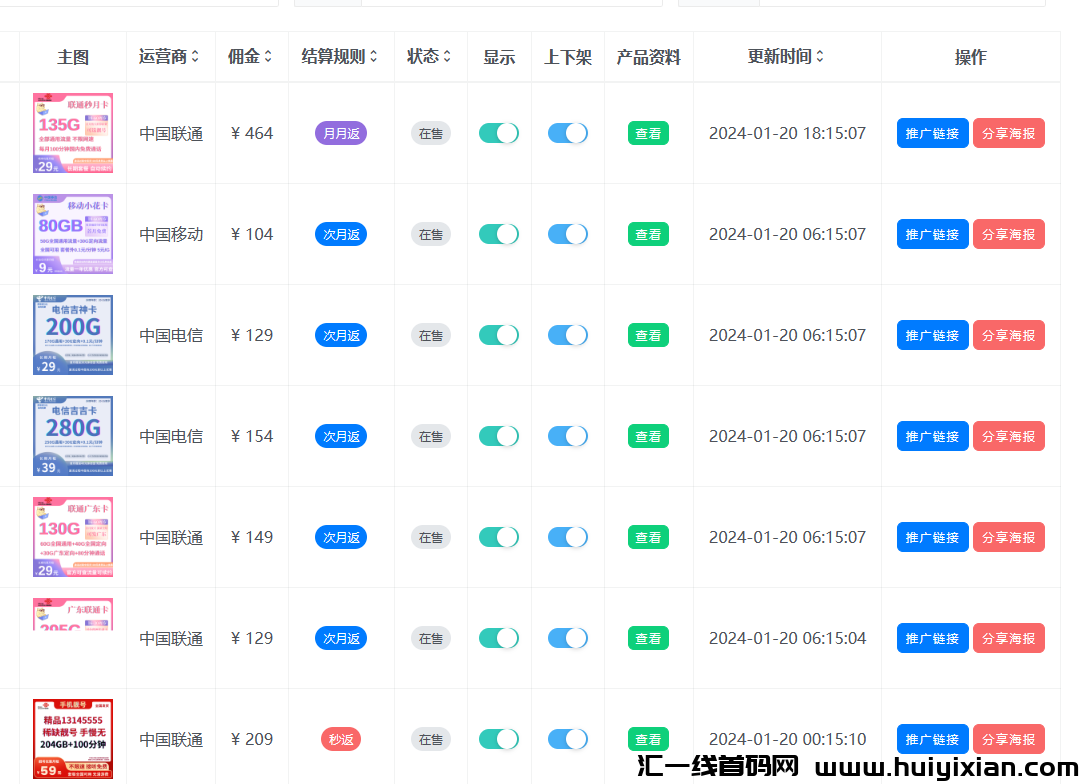Switch off 上下架 for the ¥209 row

click(567, 739)
